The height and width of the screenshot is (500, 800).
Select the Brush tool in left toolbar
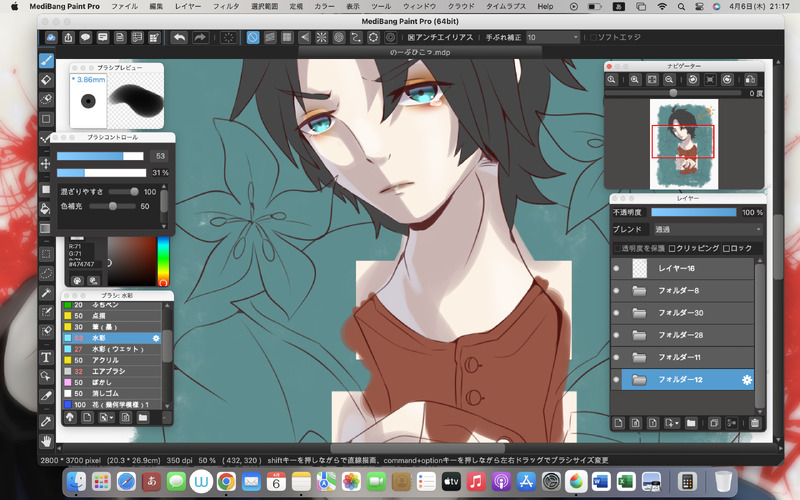coord(46,61)
